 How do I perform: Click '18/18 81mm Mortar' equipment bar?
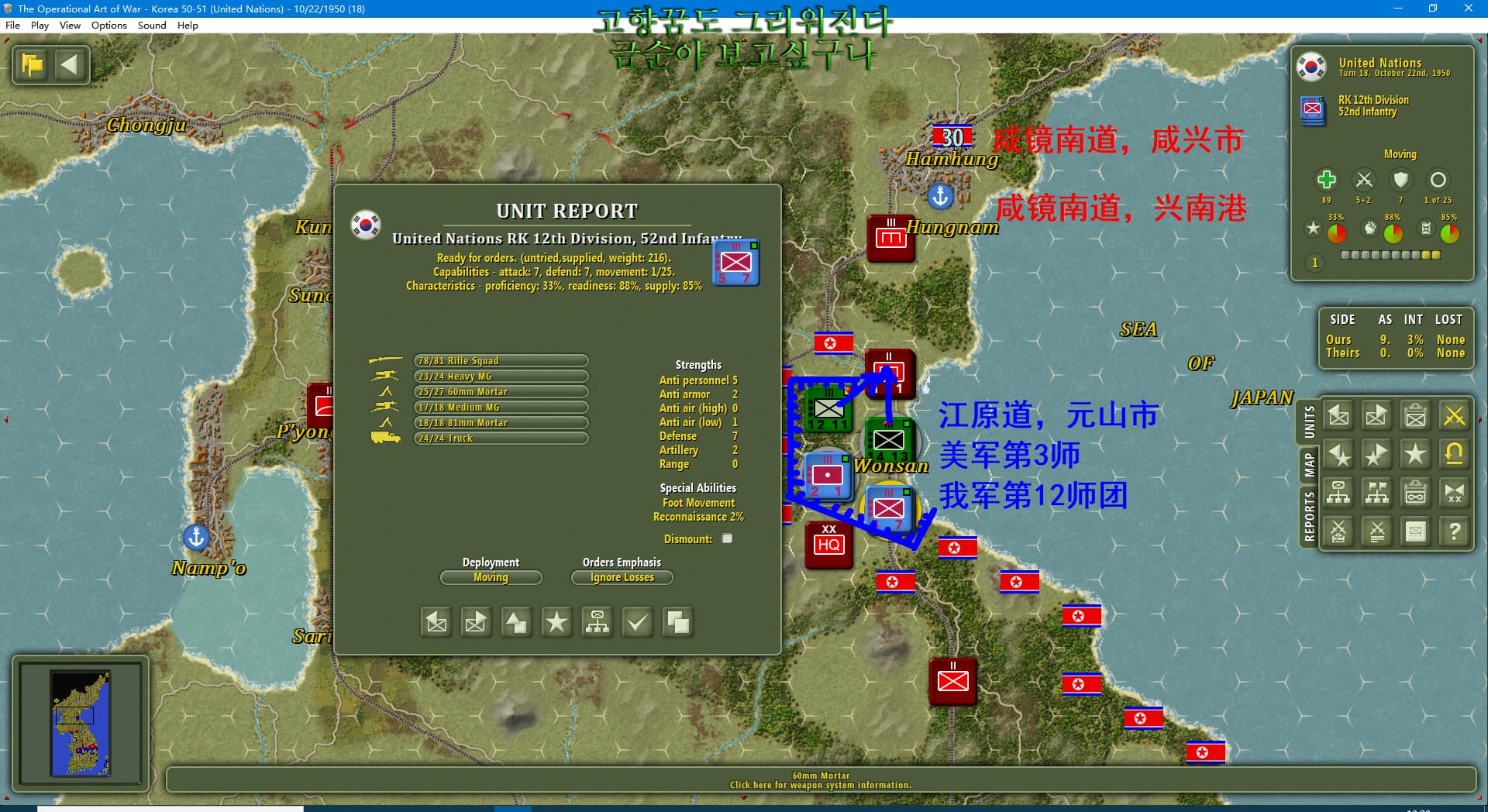tap(501, 422)
